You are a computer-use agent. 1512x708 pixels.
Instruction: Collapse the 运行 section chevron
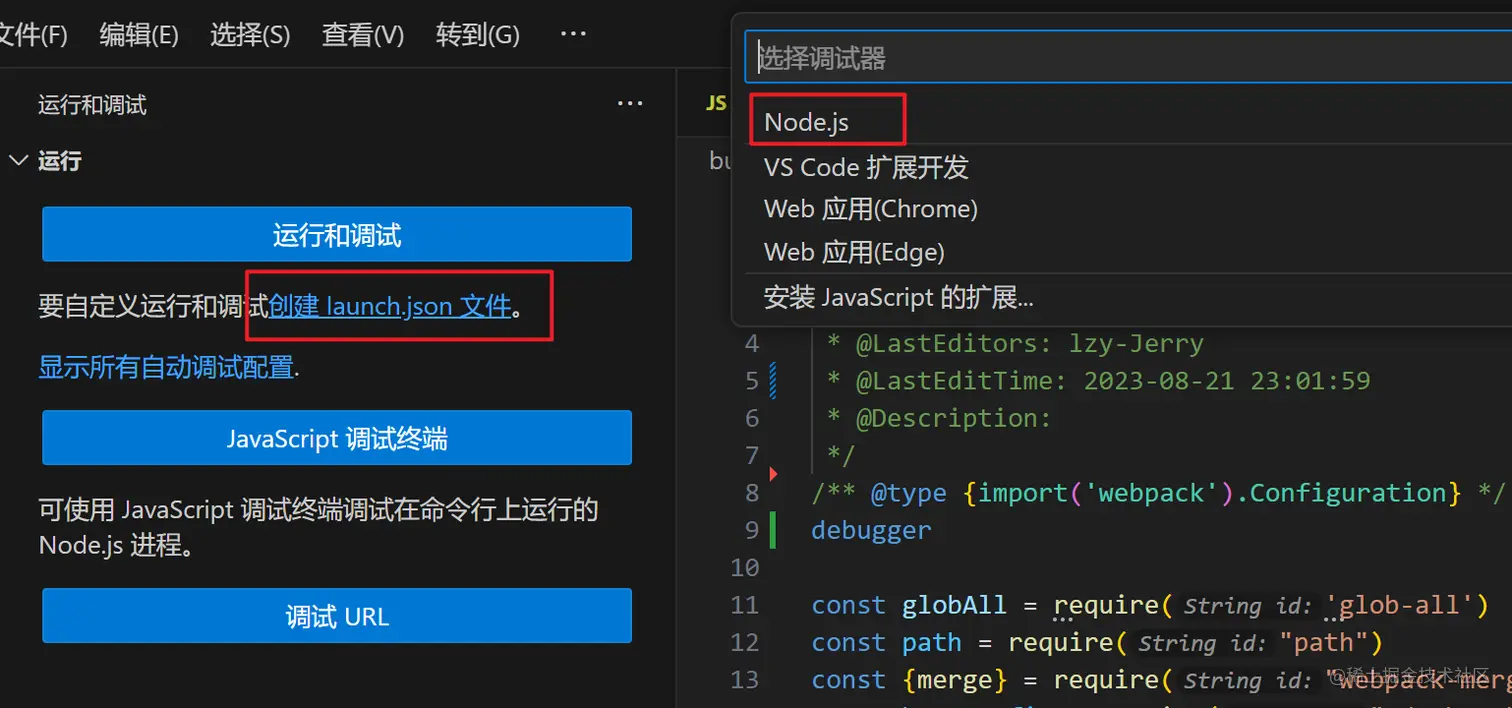(19, 160)
